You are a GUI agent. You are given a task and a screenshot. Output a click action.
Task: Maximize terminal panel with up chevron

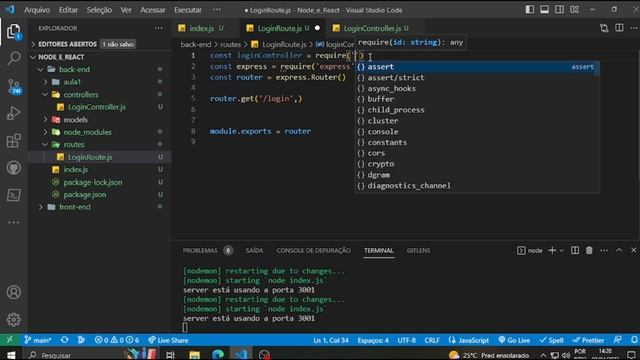point(619,250)
